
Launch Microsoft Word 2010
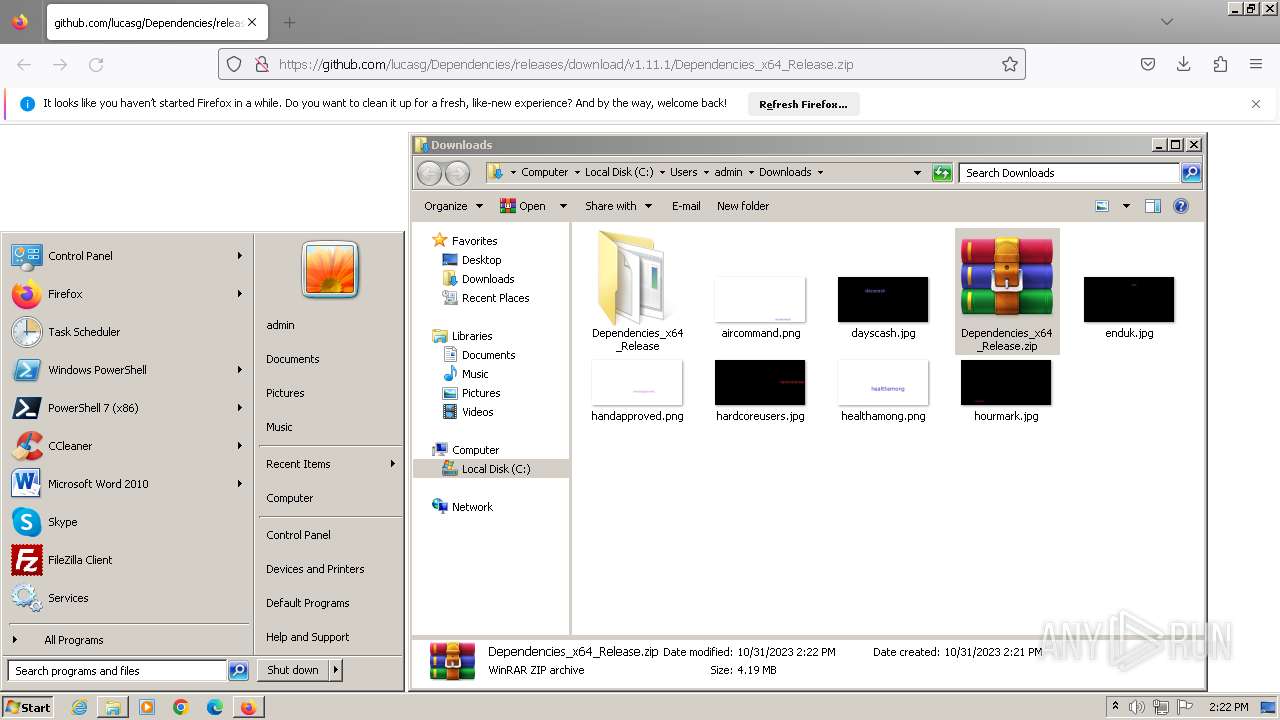[128, 484]
